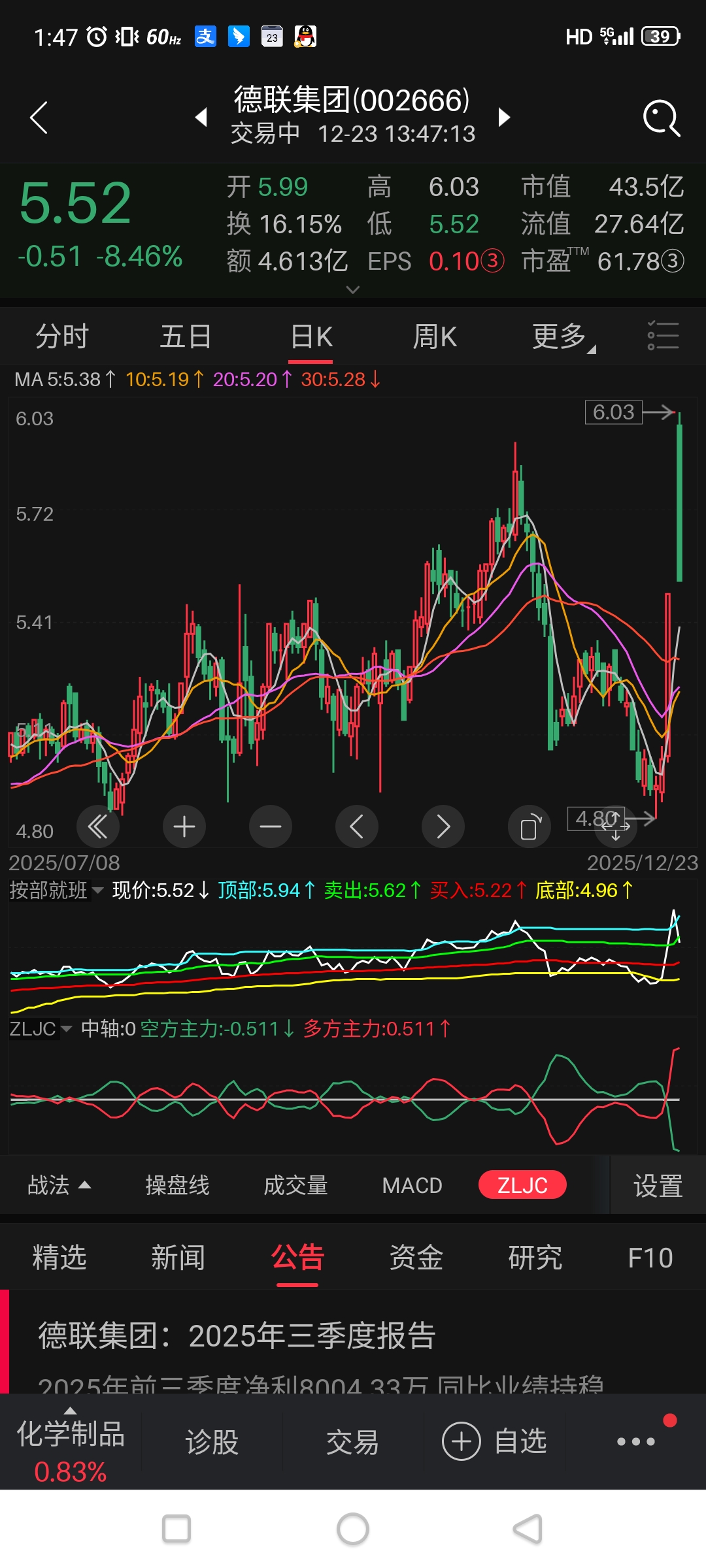Expand the 化学制品 sector panel
Viewport: 706px width, 1568px height.
coord(71,1442)
